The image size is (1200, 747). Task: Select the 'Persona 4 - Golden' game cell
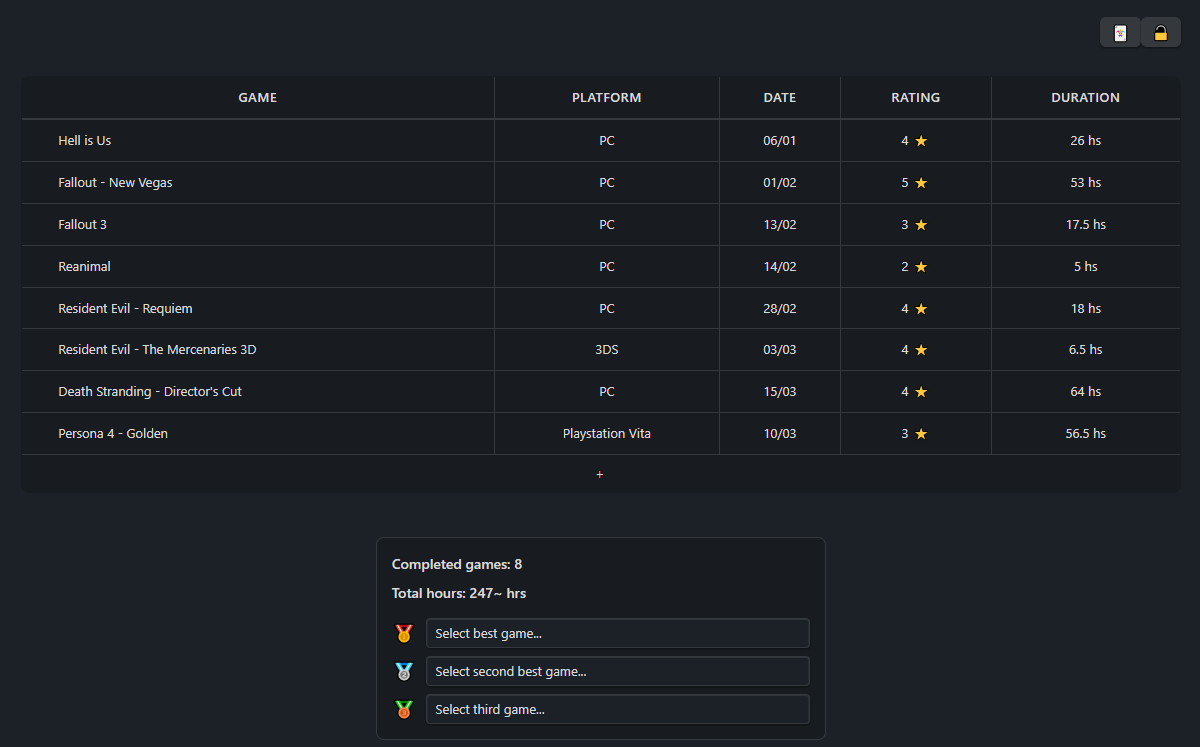[x=258, y=434]
